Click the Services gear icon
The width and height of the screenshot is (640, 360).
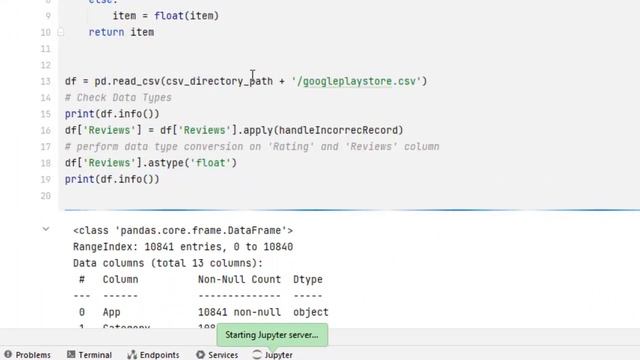pyautogui.click(x=200, y=354)
